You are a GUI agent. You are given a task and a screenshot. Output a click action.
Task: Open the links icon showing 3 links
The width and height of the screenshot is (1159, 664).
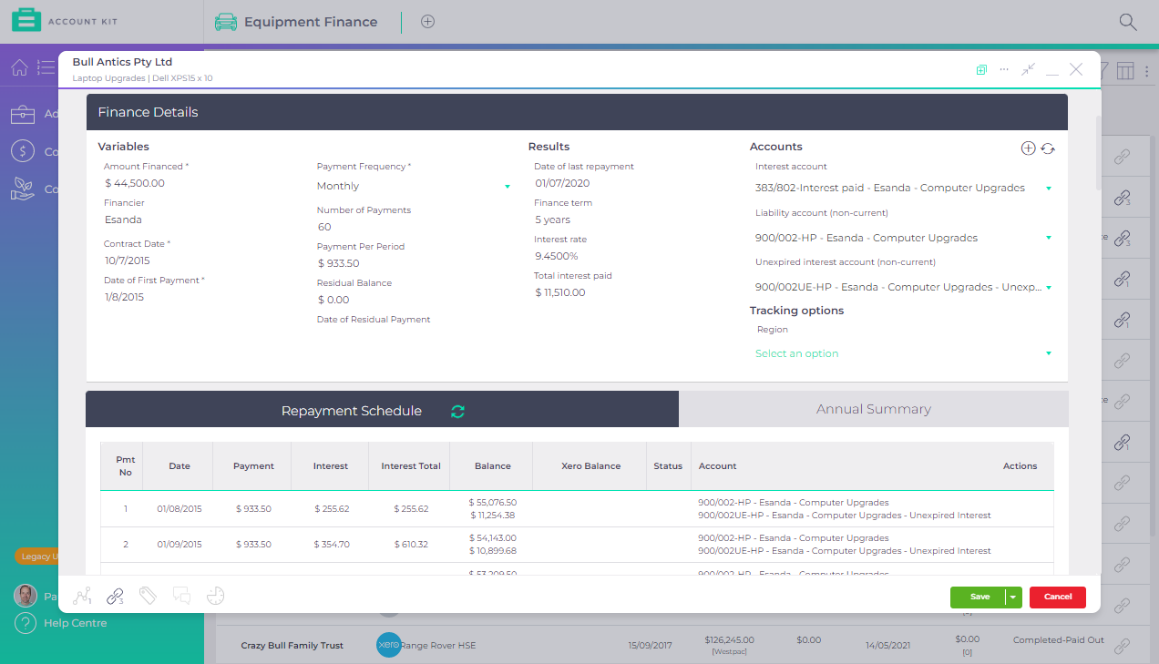(x=115, y=596)
